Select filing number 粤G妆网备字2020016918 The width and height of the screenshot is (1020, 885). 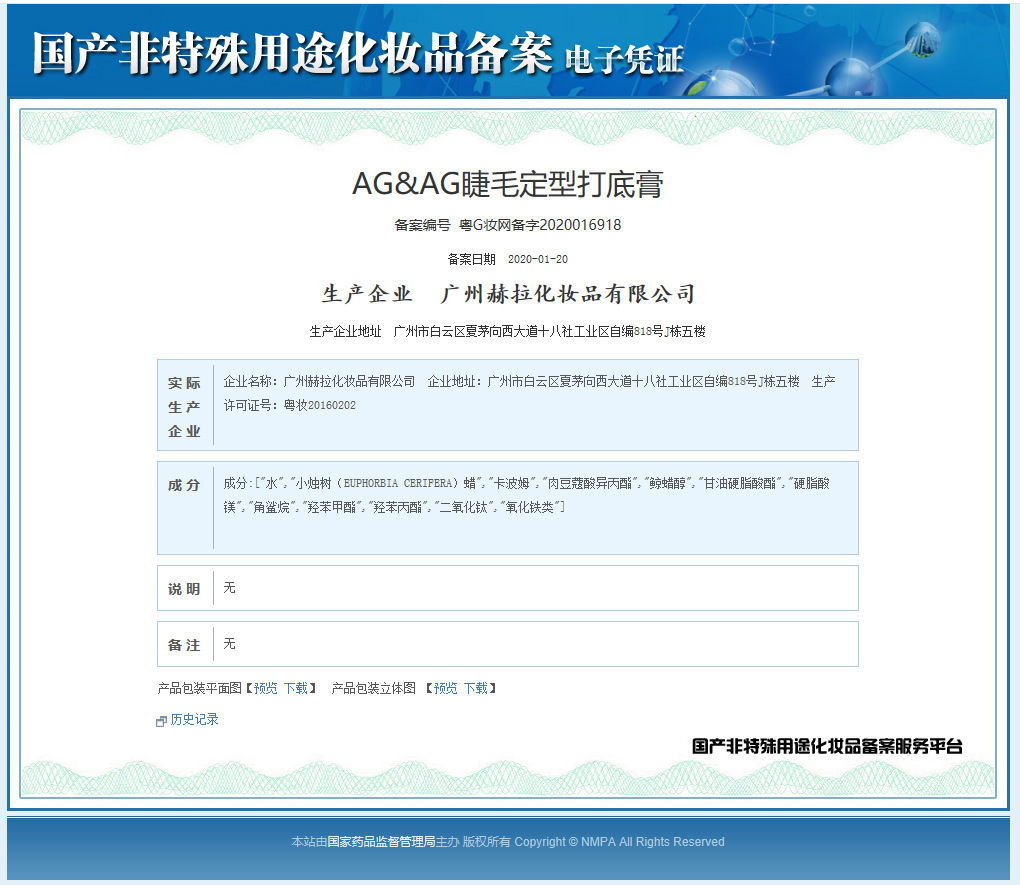540,225
